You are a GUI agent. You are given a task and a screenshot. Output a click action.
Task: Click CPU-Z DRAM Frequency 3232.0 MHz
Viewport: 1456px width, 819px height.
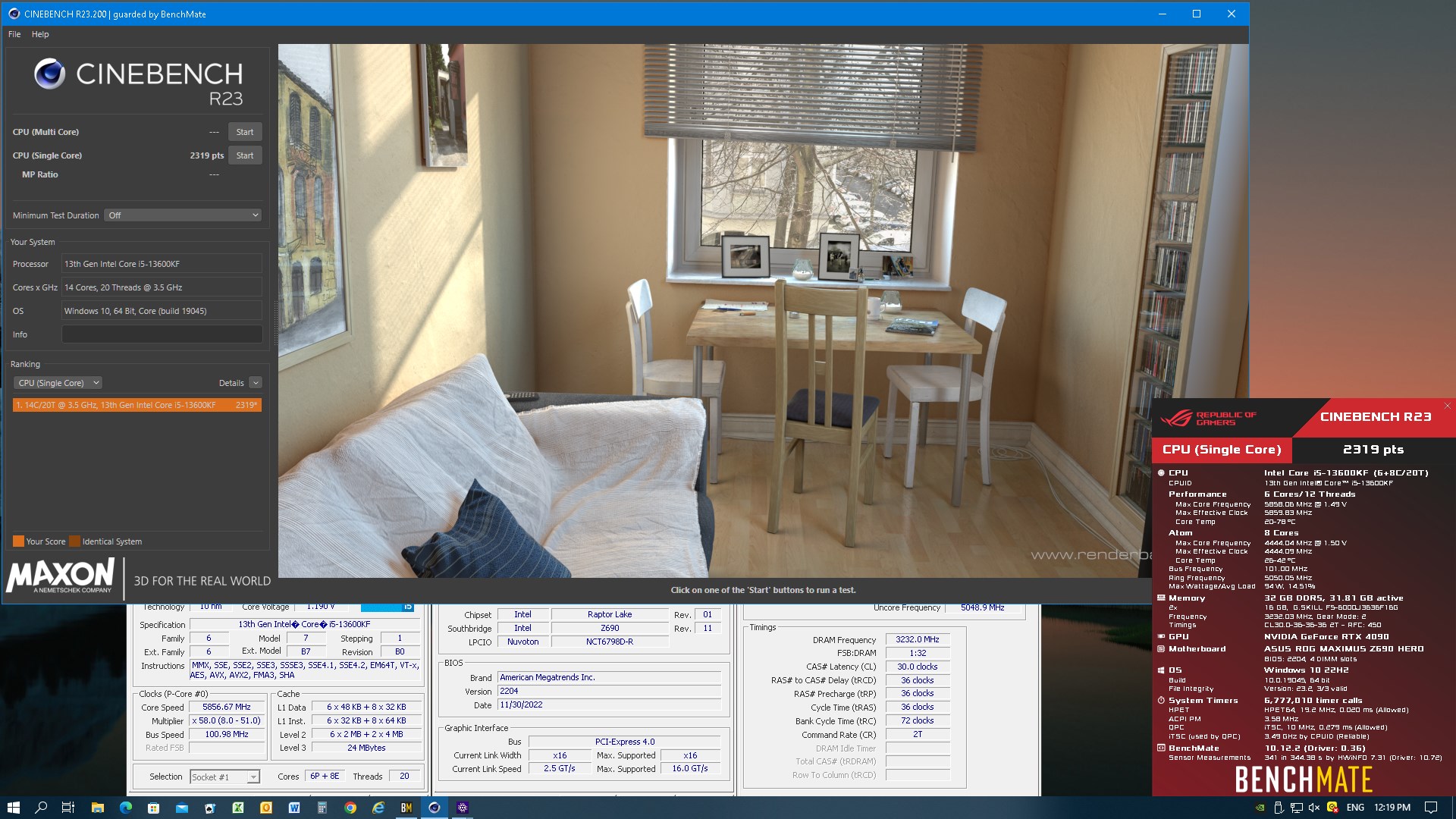pyautogui.click(x=918, y=639)
